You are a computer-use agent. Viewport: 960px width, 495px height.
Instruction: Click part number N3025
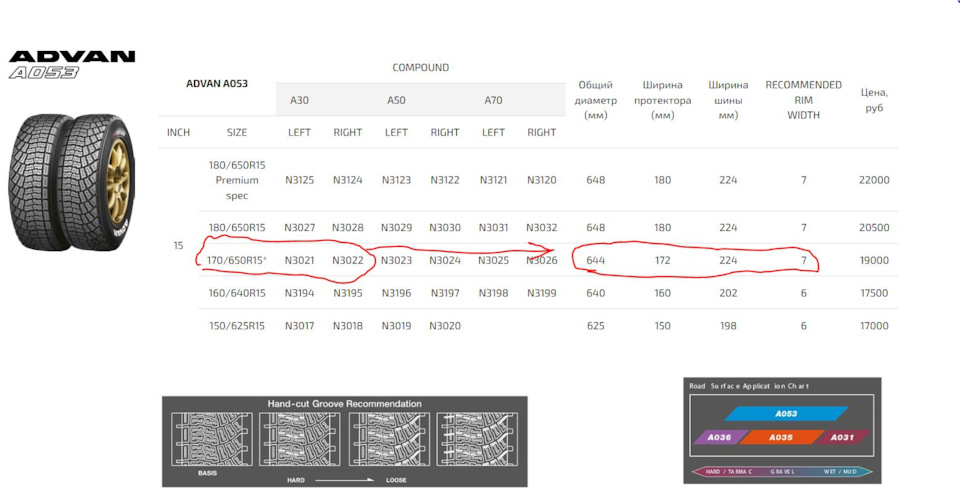(493, 260)
